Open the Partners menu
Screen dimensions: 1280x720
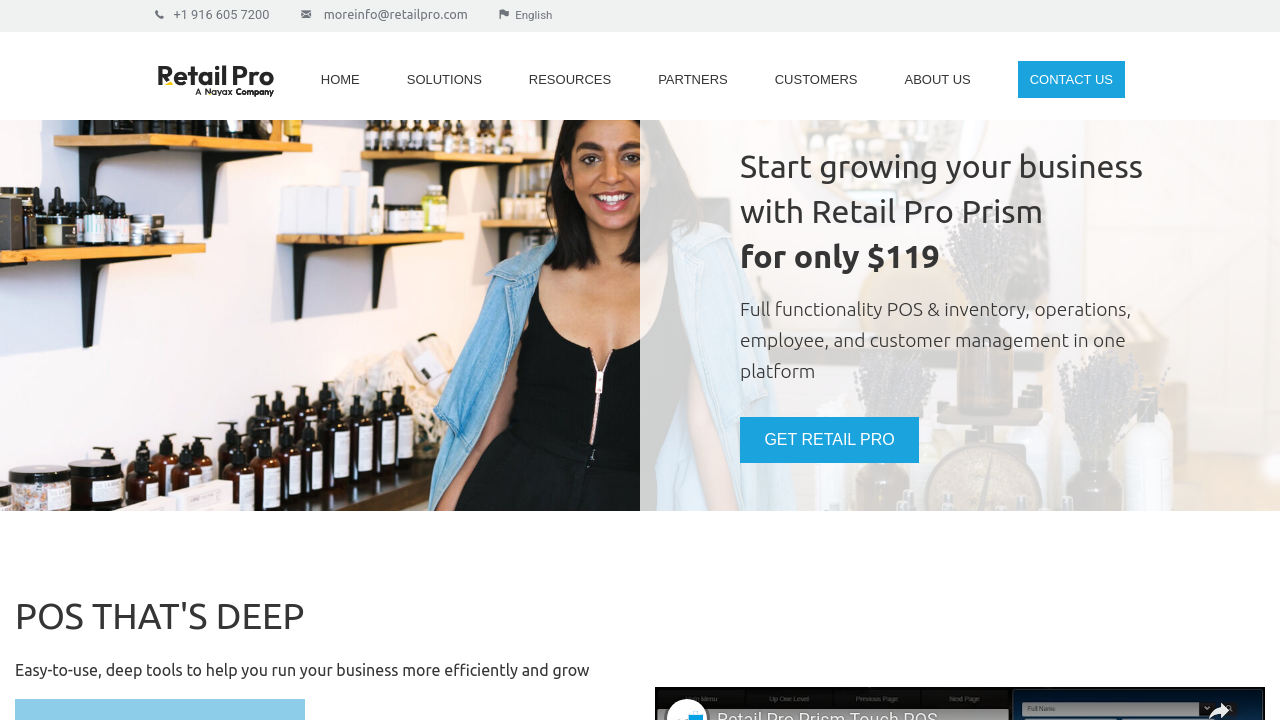tap(693, 80)
